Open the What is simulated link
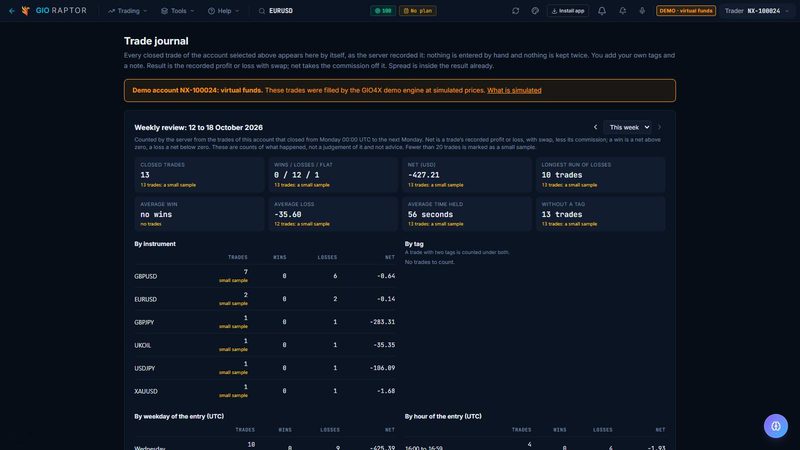The width and height of the screenshot is (800, 450). click(514, 90)
